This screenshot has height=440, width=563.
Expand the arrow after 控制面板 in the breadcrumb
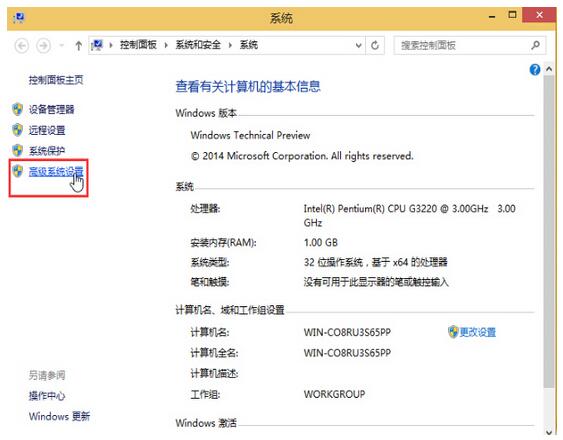pos(166,45)
